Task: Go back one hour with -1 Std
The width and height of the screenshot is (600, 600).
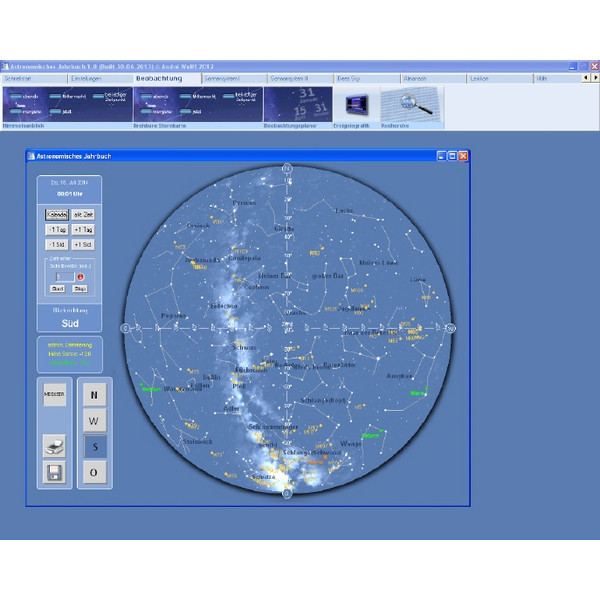Action: pyautogui.click(x=57, y=245)
